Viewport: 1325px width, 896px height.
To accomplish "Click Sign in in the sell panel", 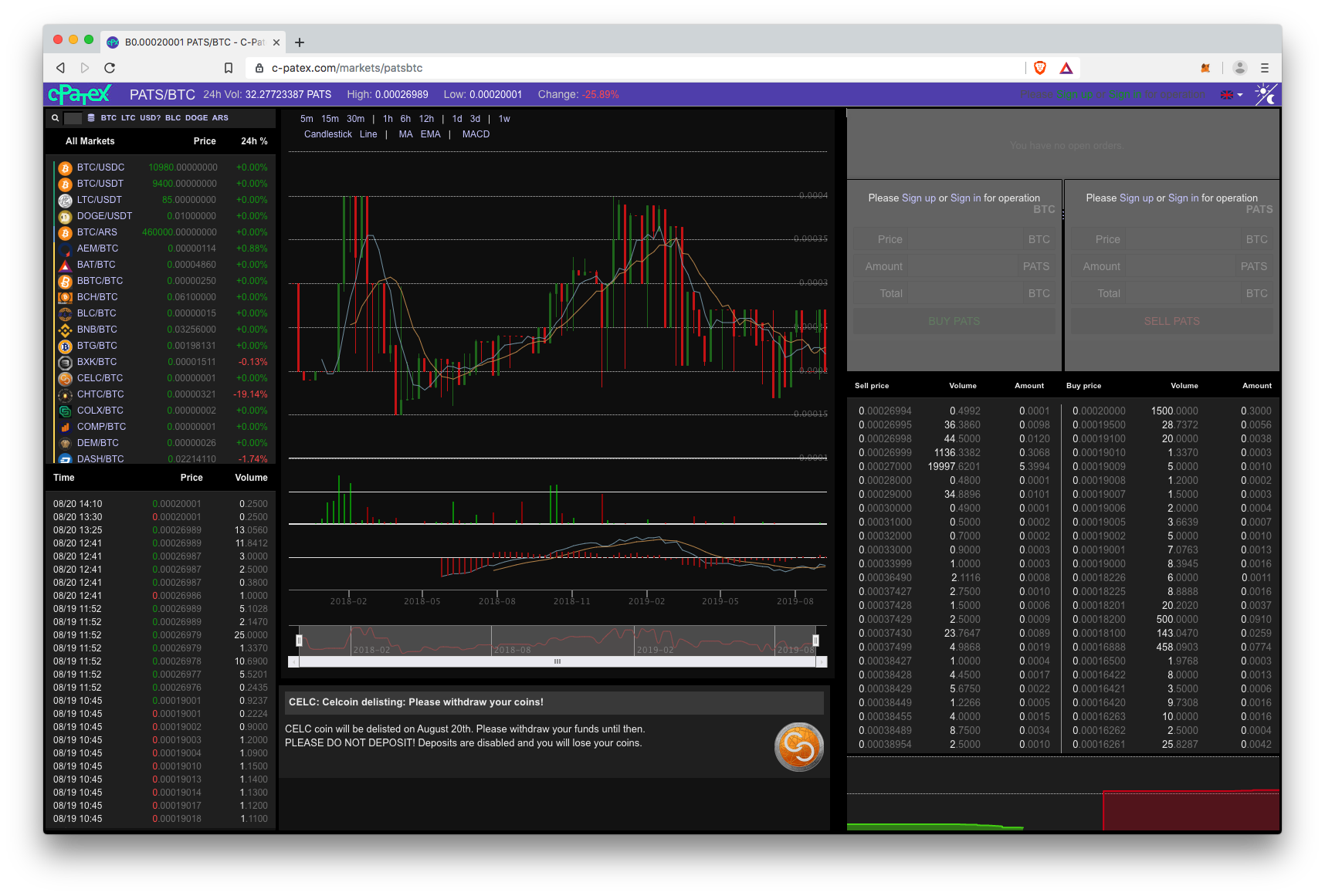I will point(1183,198).
